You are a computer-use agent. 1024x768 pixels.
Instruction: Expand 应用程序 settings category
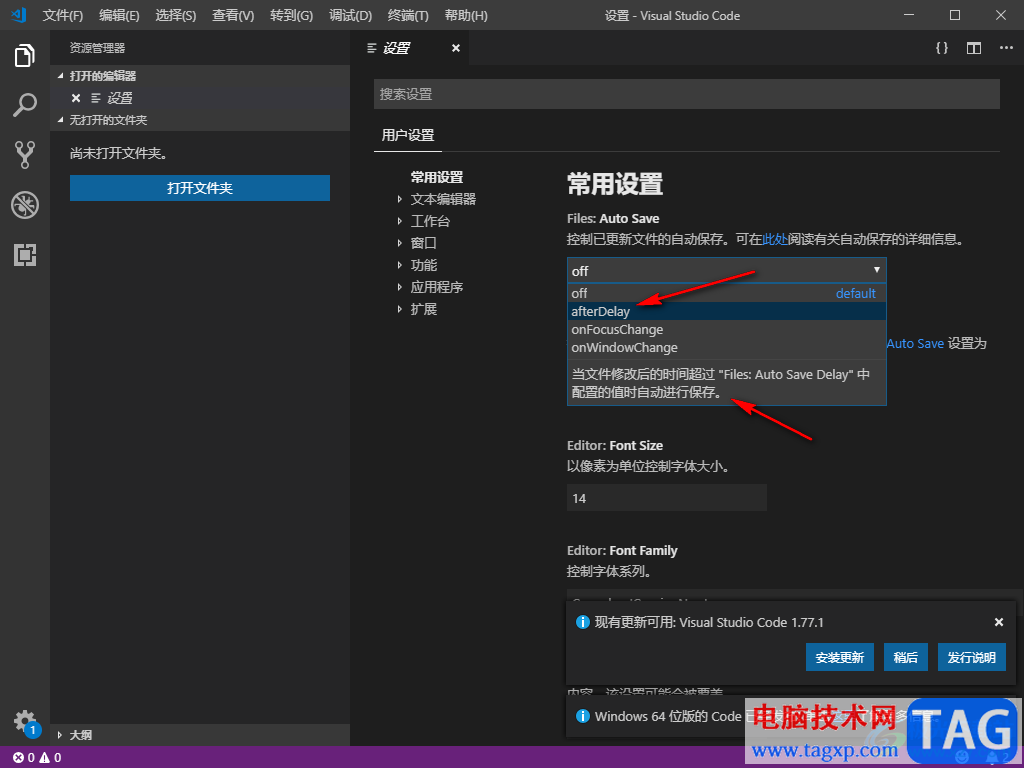[x=436, y=287]
